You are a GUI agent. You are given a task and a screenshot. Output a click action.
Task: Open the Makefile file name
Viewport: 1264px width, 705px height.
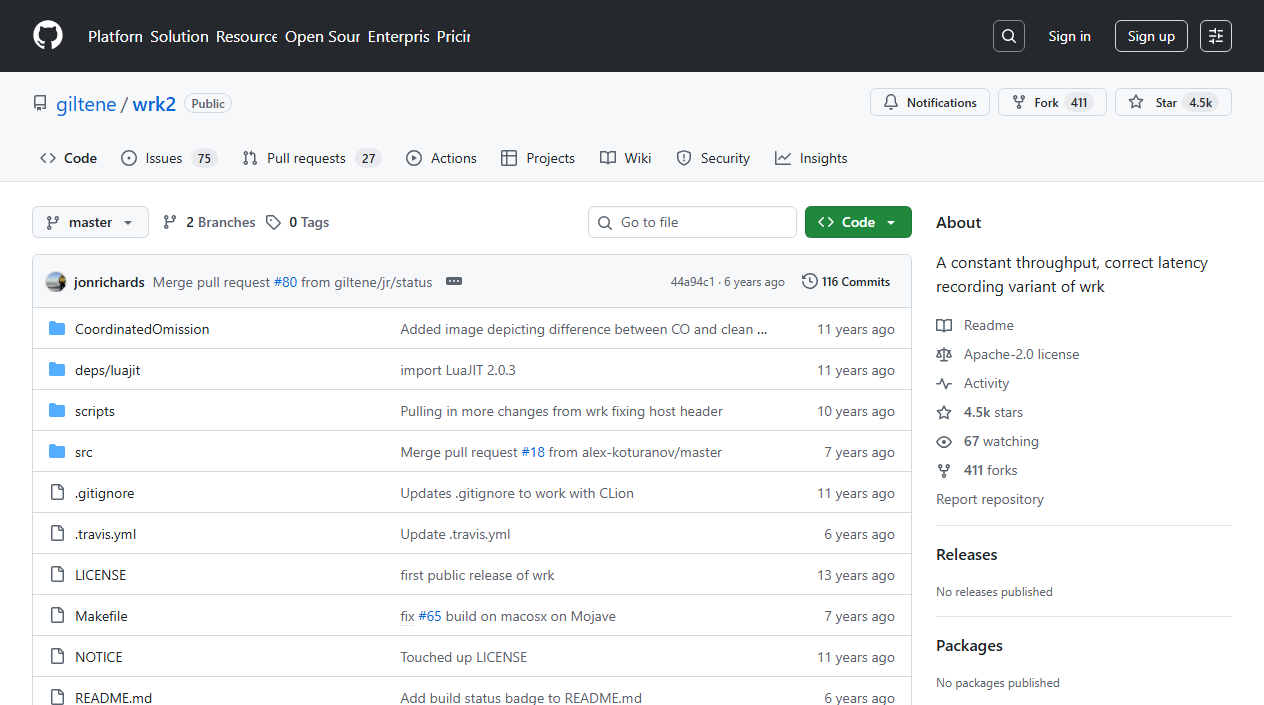click(101, 616)
